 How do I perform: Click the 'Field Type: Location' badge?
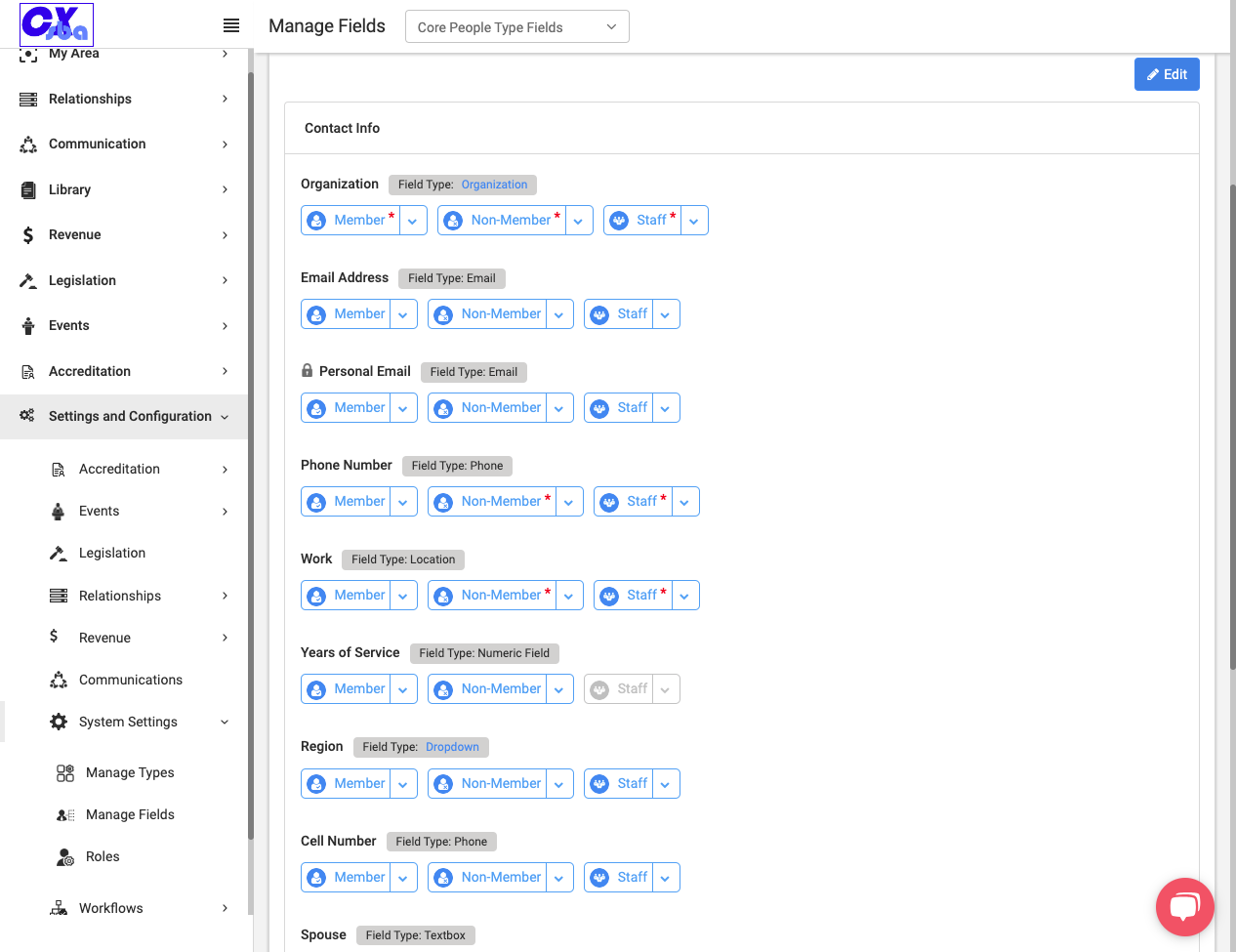coord(403,559)
